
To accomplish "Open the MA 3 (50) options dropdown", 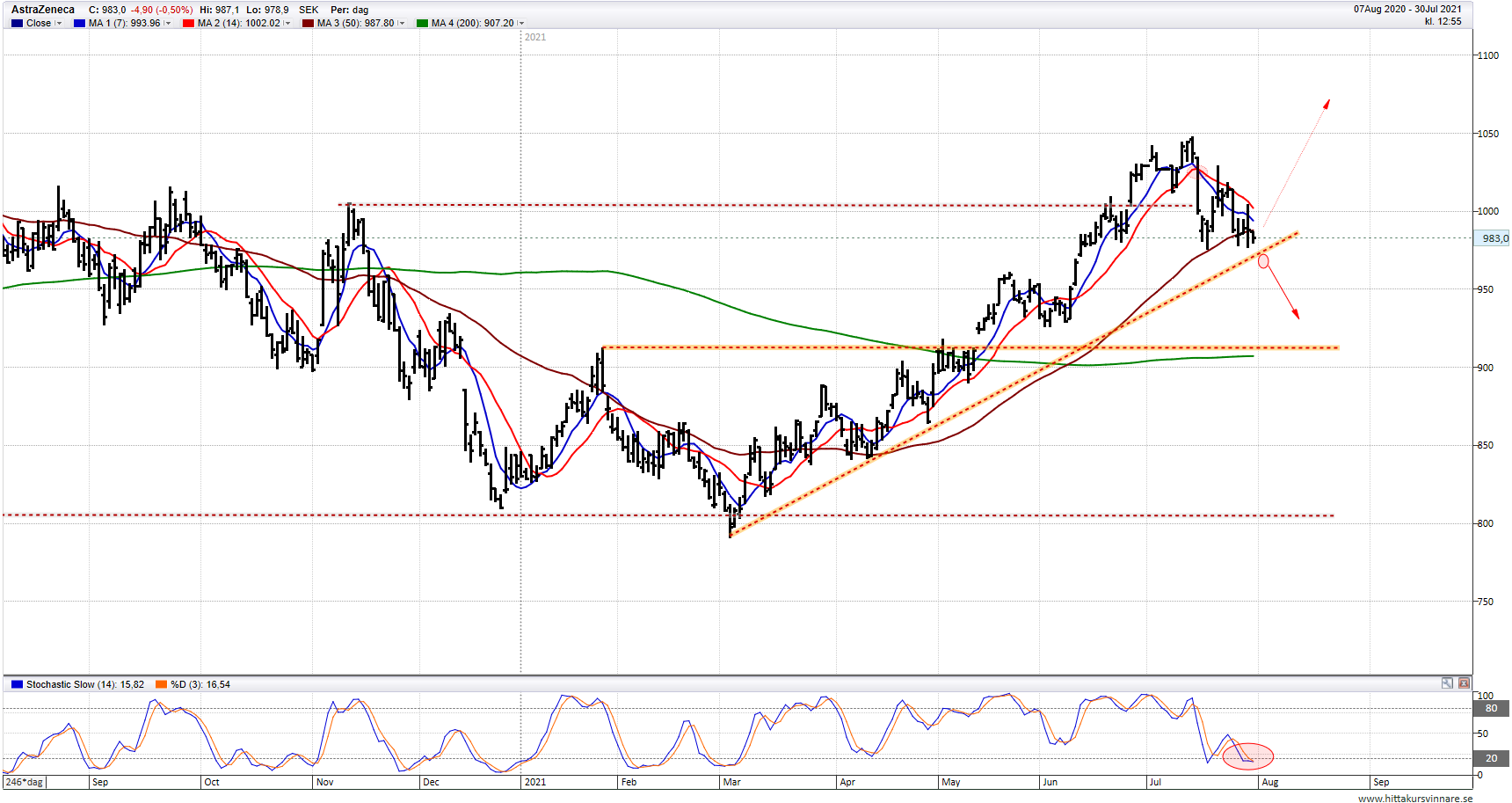I will 402,24.
